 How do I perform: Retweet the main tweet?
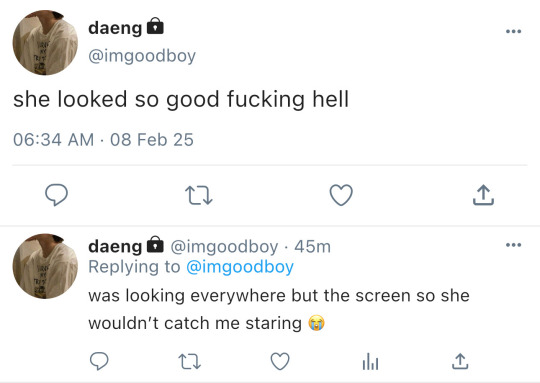199,195
